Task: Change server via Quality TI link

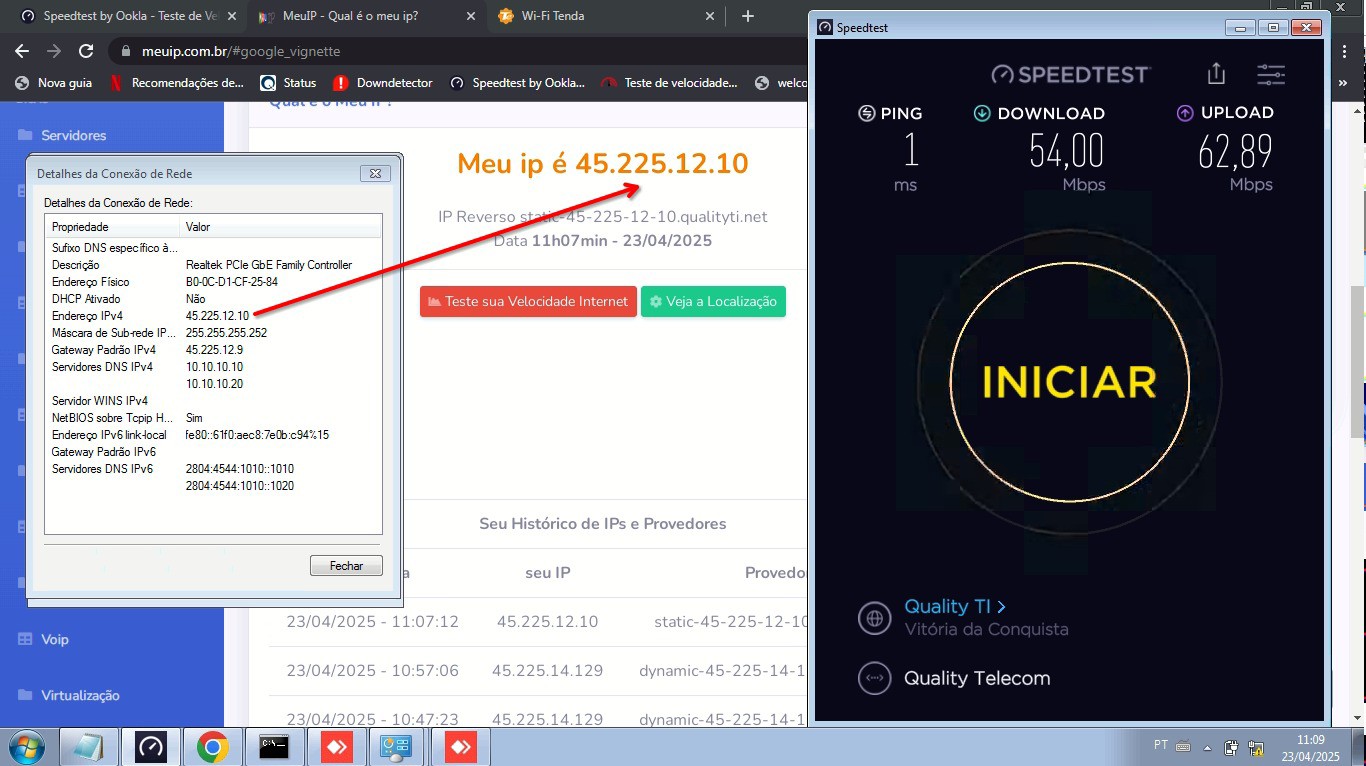Action: (x=954, y=606)
